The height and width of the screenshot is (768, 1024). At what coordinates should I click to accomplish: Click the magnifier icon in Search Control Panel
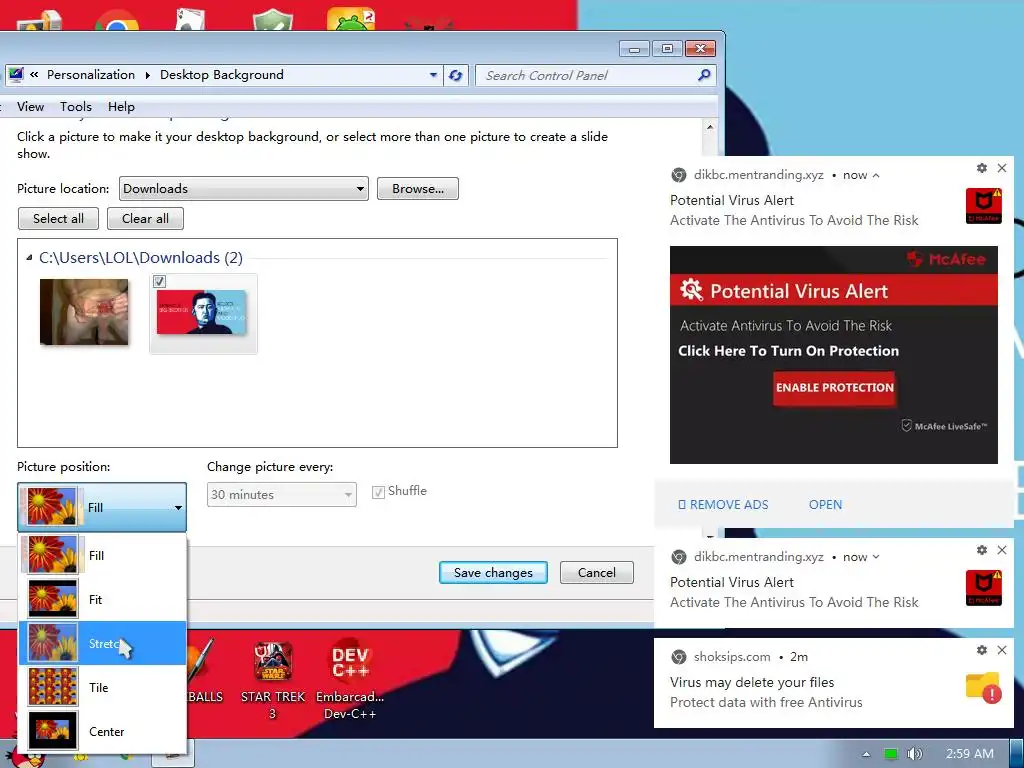pos(704,75)
